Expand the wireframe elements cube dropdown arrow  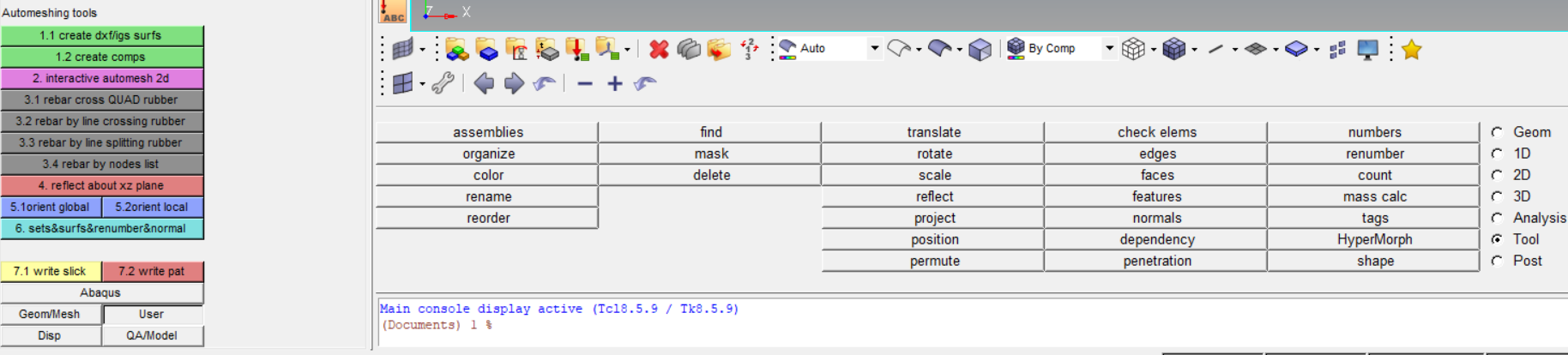click(x=1153, y=50)
